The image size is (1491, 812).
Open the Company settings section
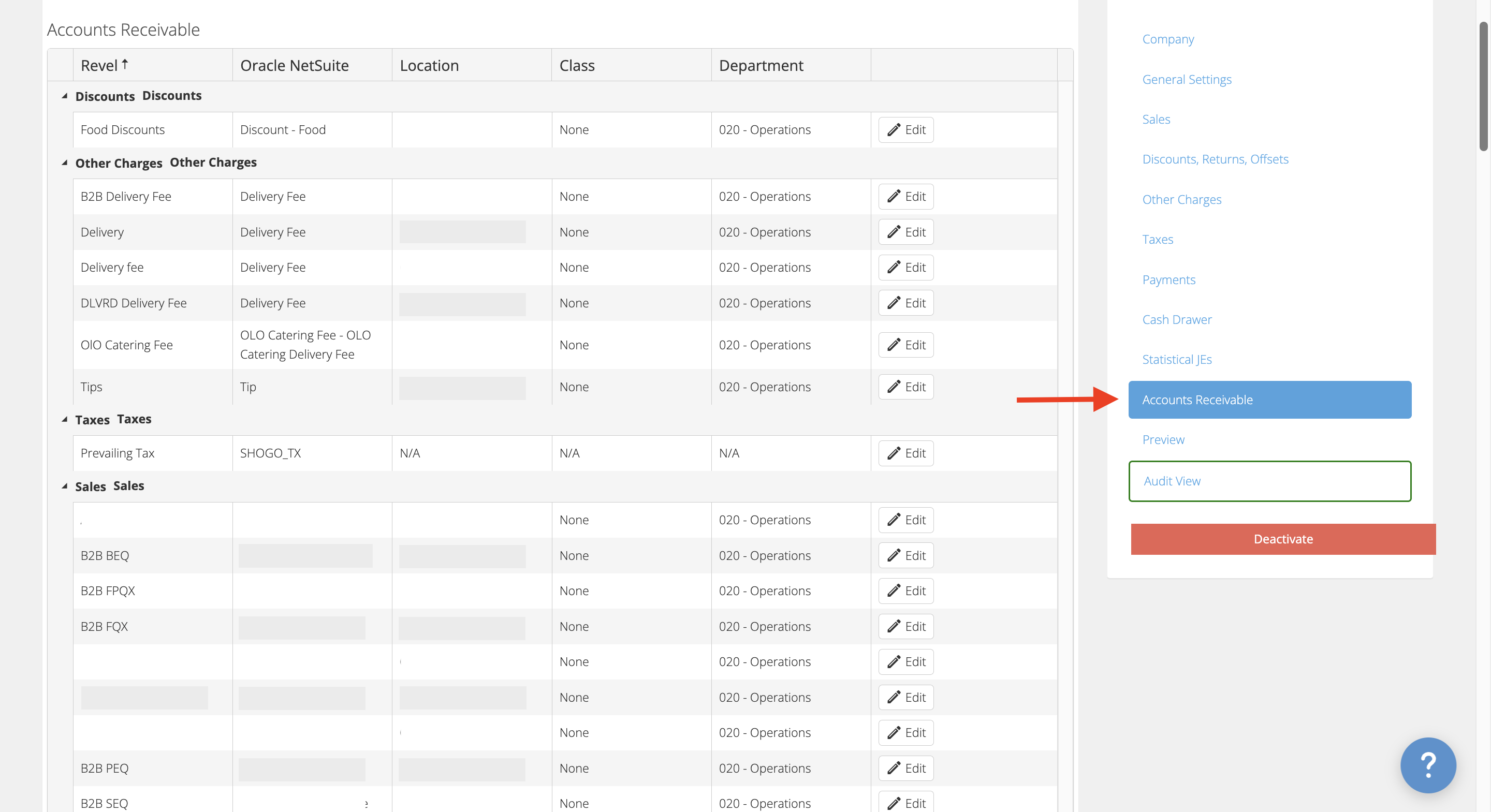pos(1168,39)
